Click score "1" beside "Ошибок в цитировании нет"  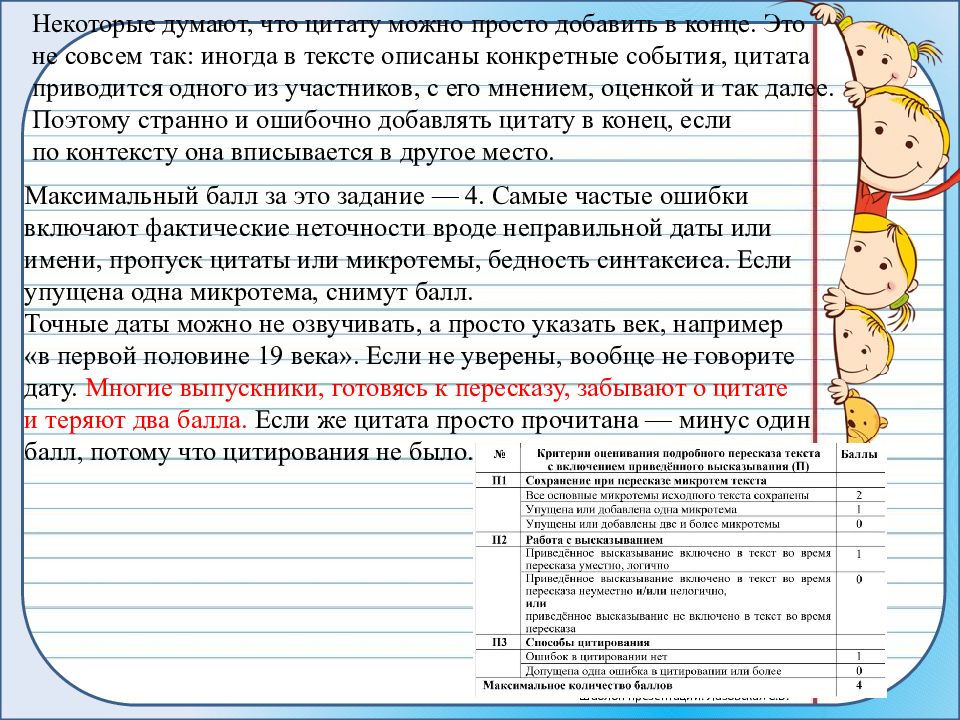pyautogui.click(x=860, y=656)
